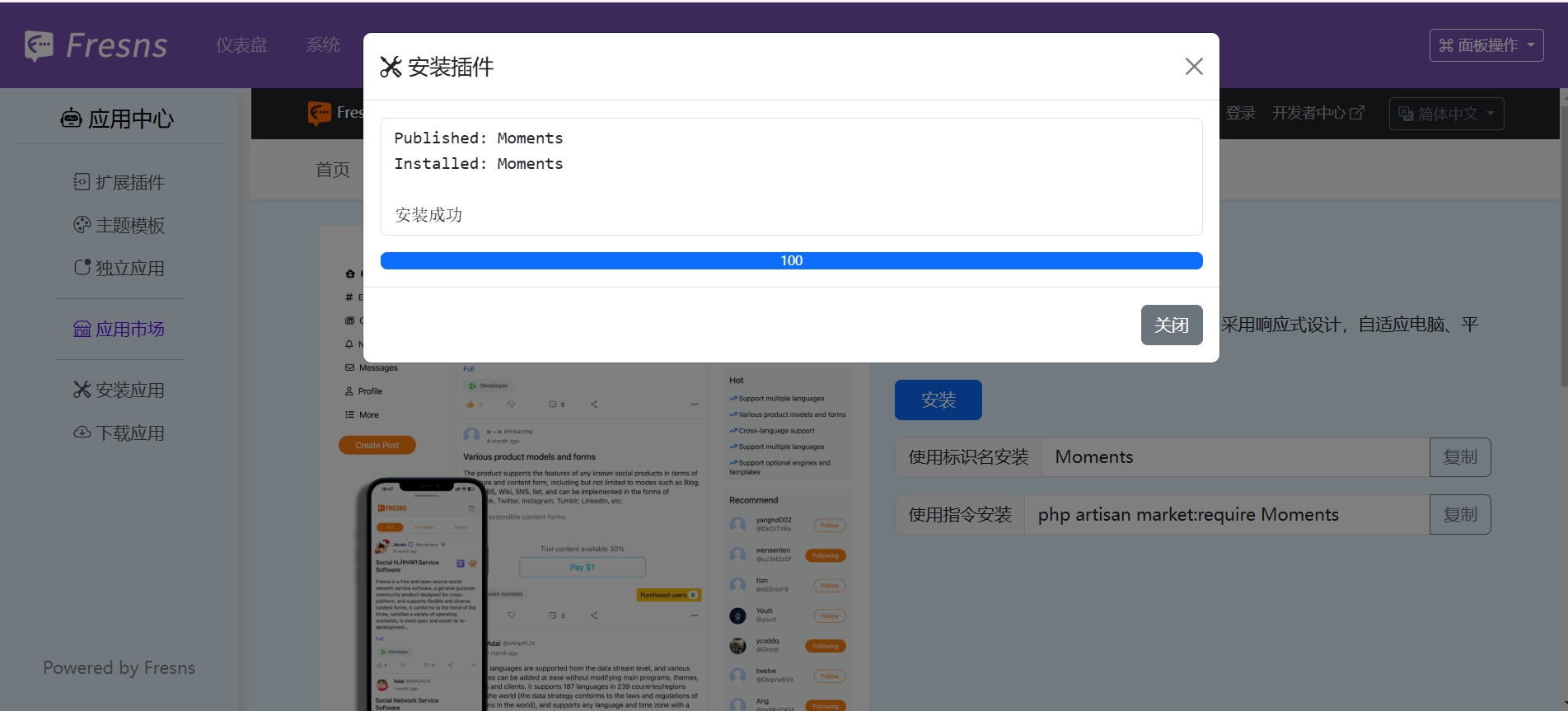Click the 独立应用 icon
1568x711 pixels.
82,267
